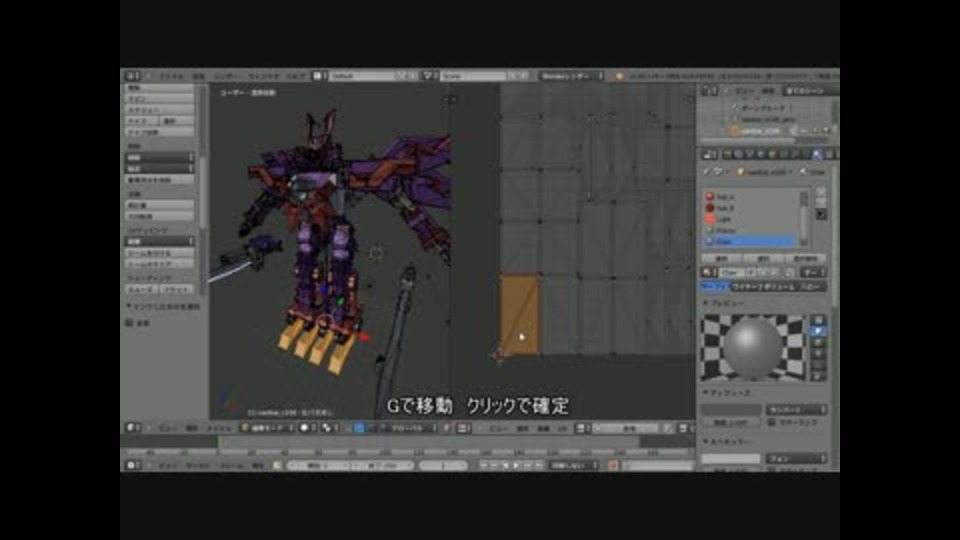The width and height of the screenshot is (960, 540).
Task: Click the Smooth shading button in tool shelf
Action: tap(142, 289)
